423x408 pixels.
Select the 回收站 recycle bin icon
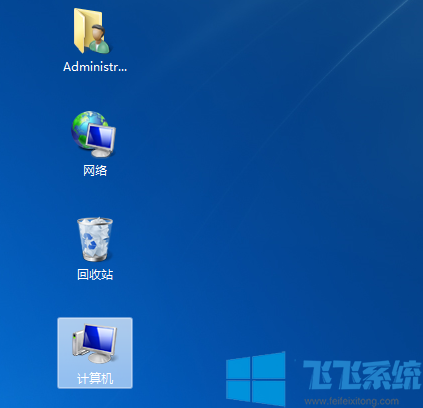coord(95,239)
